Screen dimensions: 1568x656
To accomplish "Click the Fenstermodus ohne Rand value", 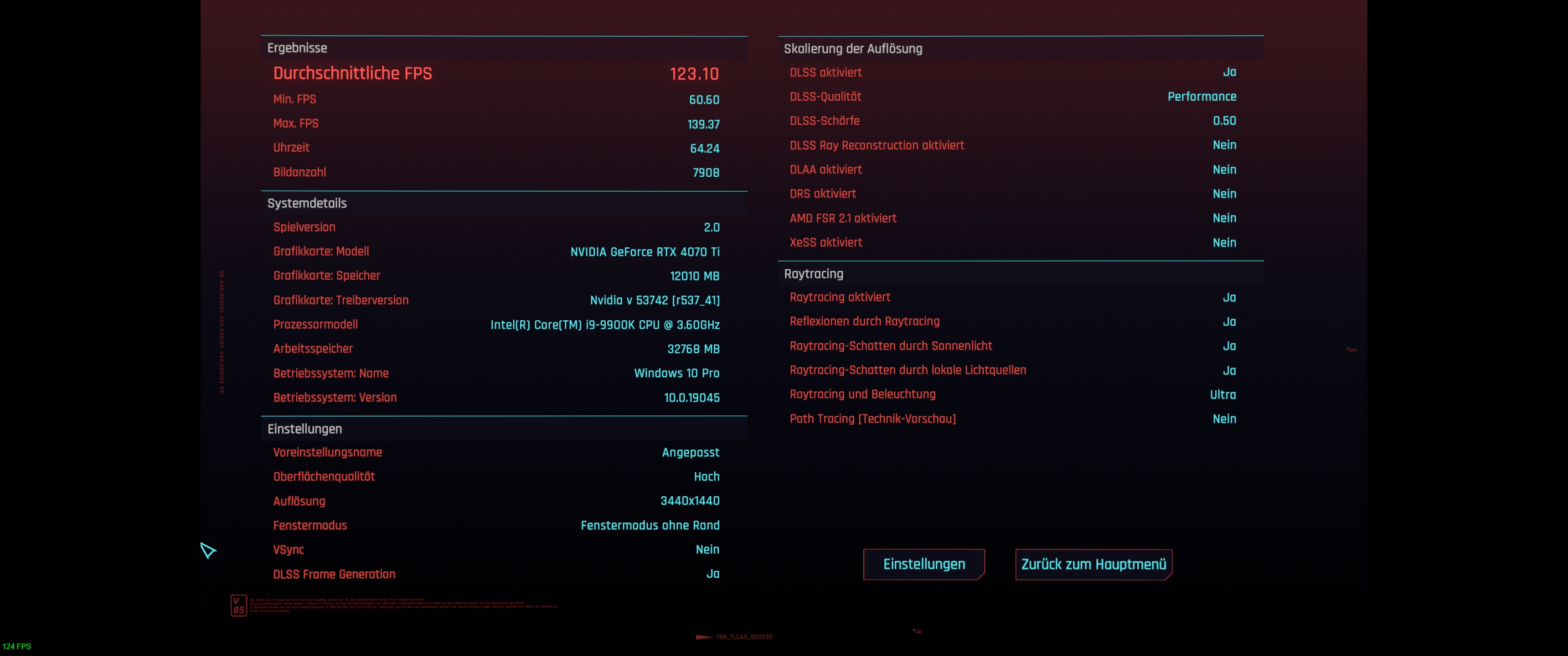I will tap(650, 525).
